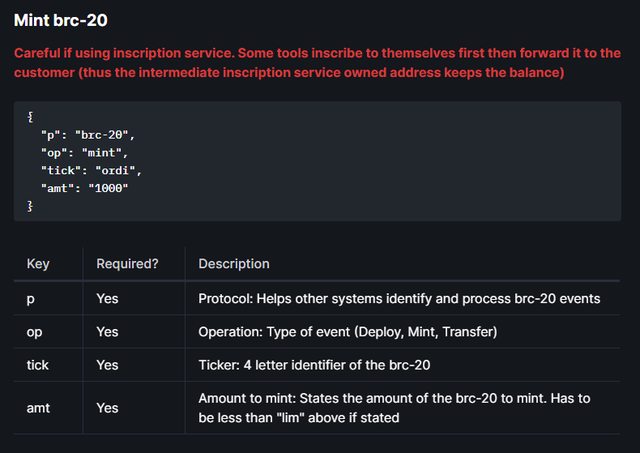Click the "Mint brc-20" heading
Viewport: 640px width, 453px height.
pos(61,19)
